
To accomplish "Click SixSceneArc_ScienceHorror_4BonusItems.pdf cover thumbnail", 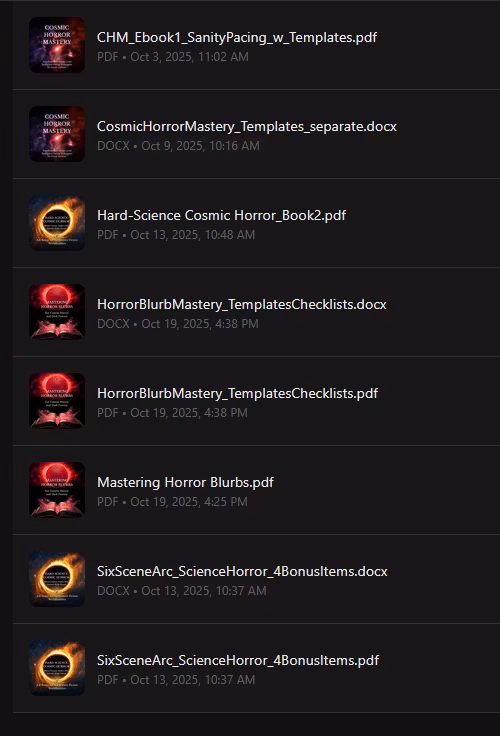I will (57, 667).
